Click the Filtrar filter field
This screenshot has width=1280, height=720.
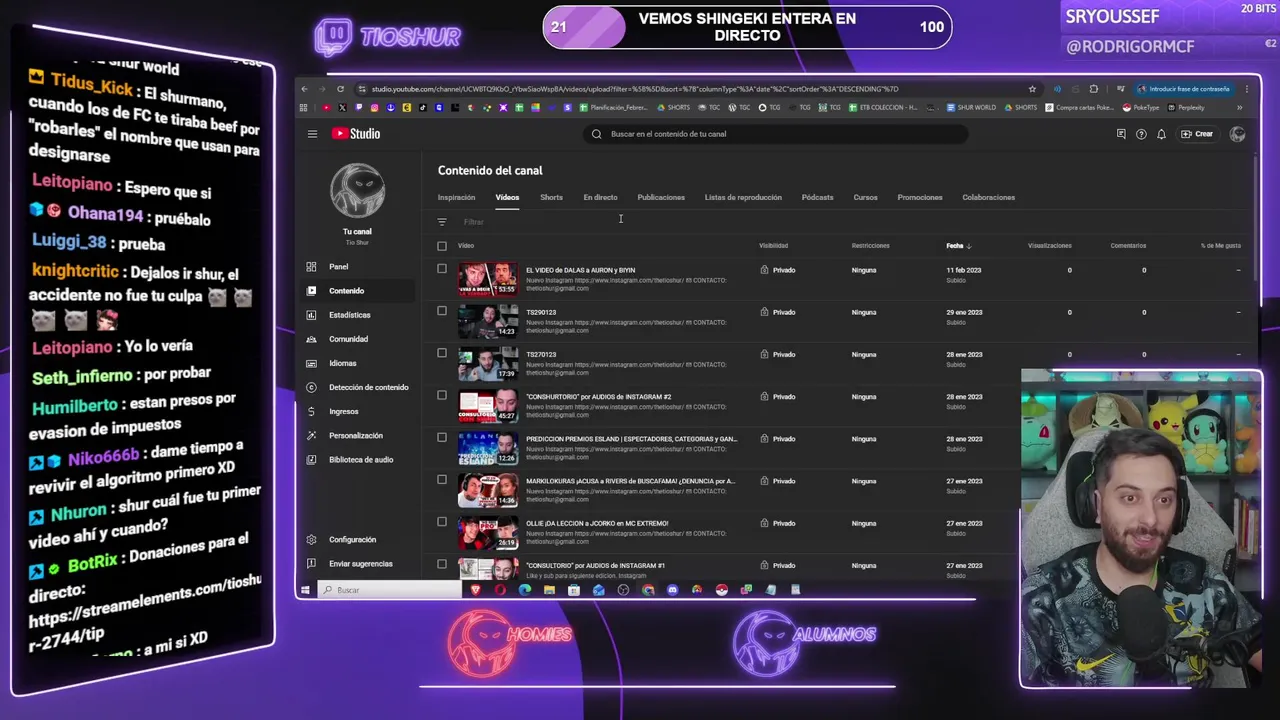point(474,222)
